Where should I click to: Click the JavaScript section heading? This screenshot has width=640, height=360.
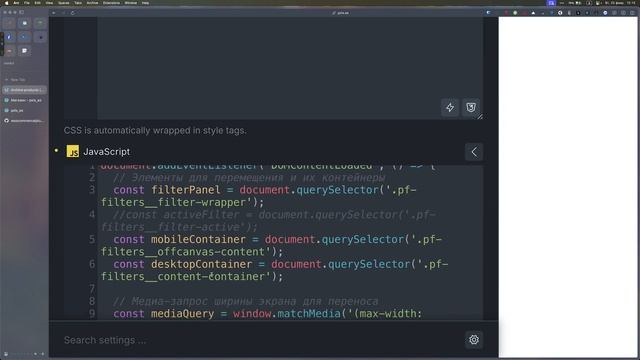pyautogui.click(x=107, y=151)
